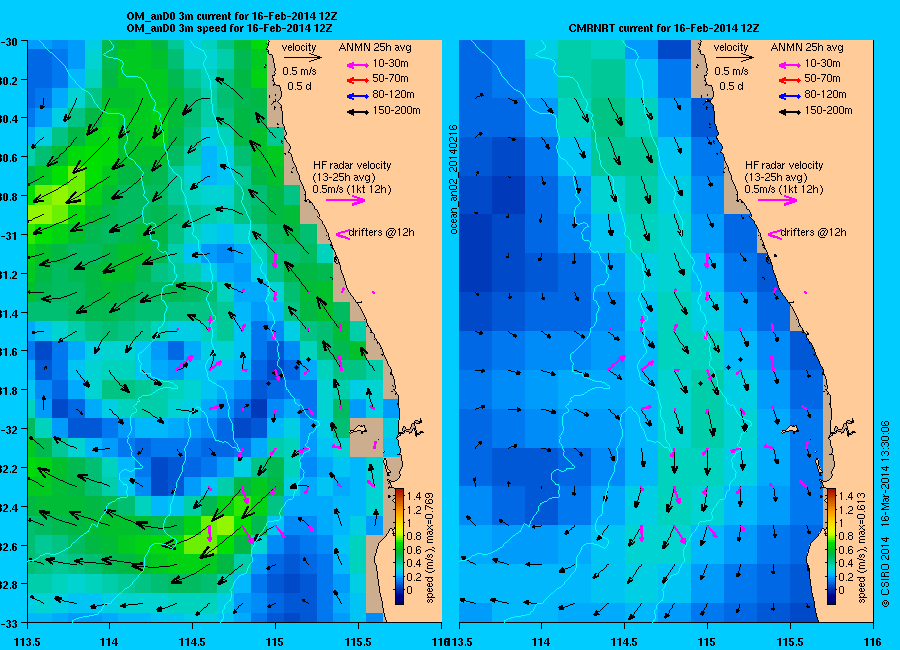Click the tan island near -32 in right map

tap(790, 429)
